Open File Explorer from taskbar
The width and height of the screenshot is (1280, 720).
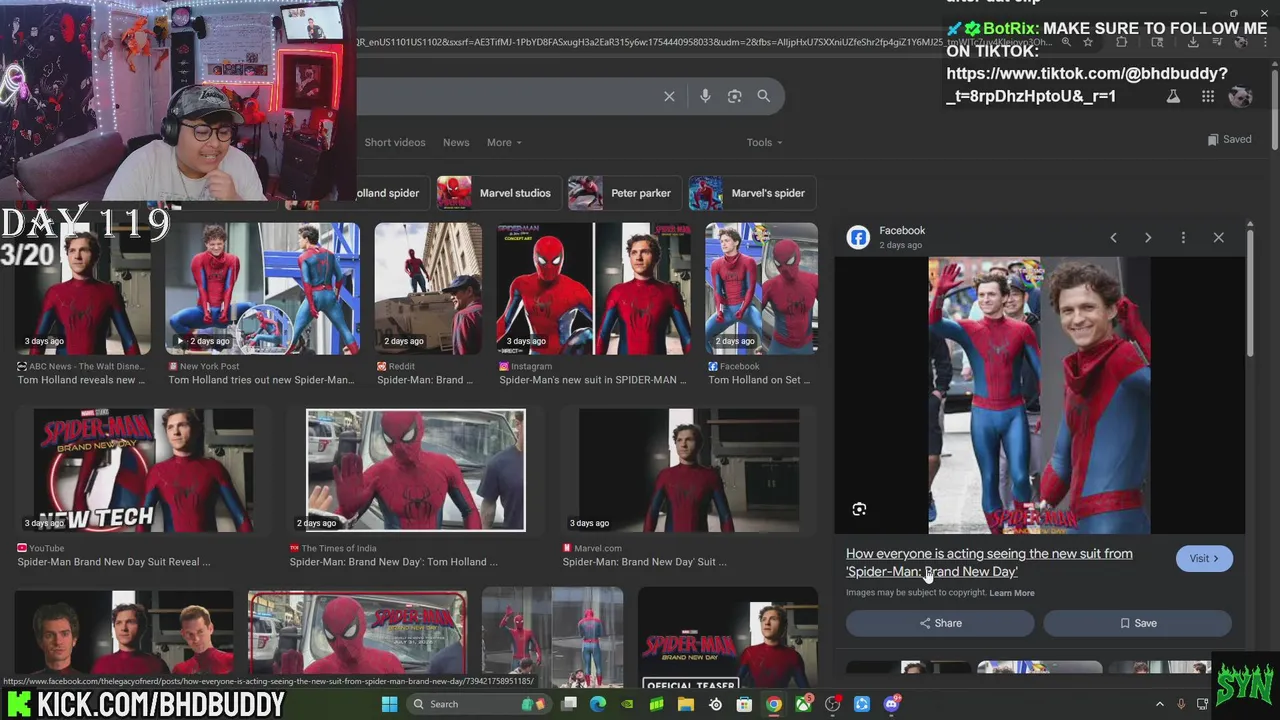pos(686,704)
